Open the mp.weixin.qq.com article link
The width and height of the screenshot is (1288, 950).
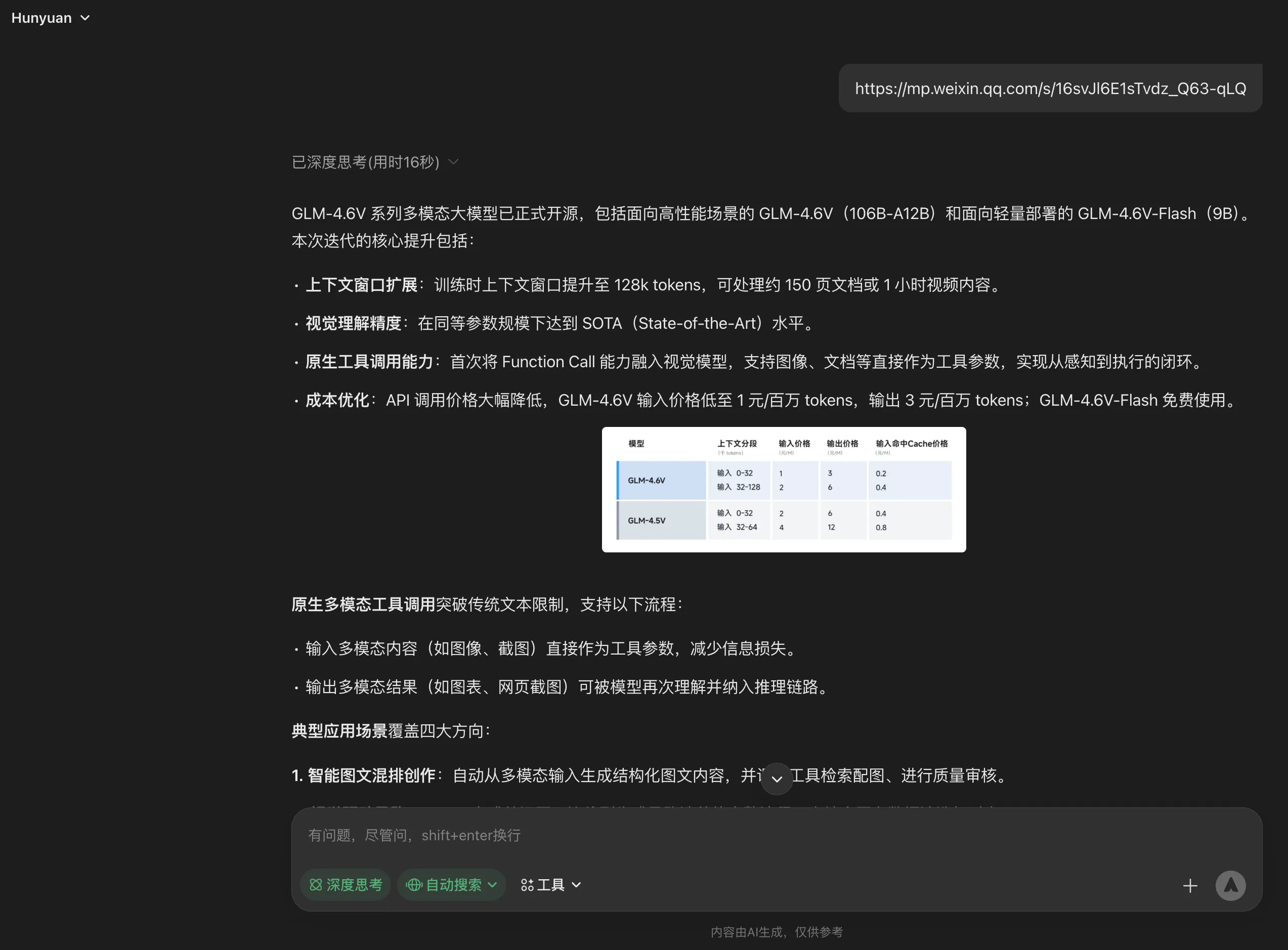(1050, 88)
